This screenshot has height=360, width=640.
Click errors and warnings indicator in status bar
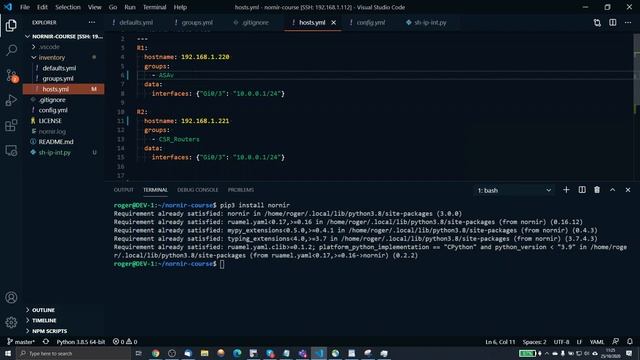(x=125, y=342)
